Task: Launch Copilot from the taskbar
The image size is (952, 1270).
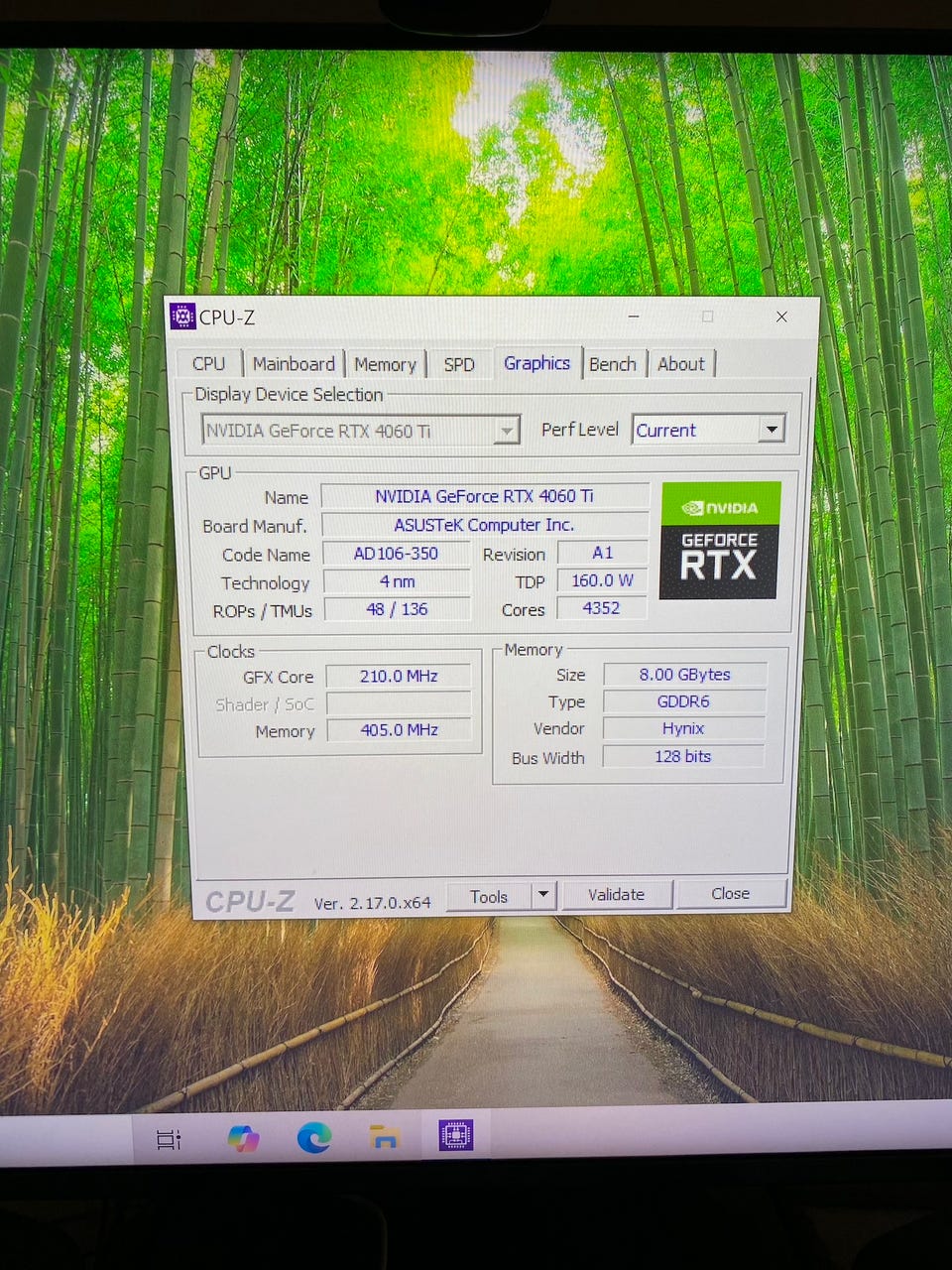Action: pyautogui.click(x=243, y=1138)
